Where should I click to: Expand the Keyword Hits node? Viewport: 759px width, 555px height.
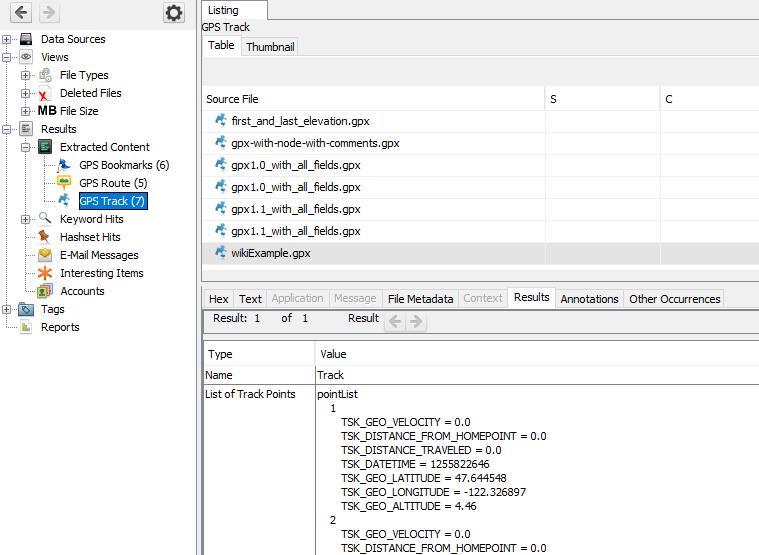click(26, 219)
